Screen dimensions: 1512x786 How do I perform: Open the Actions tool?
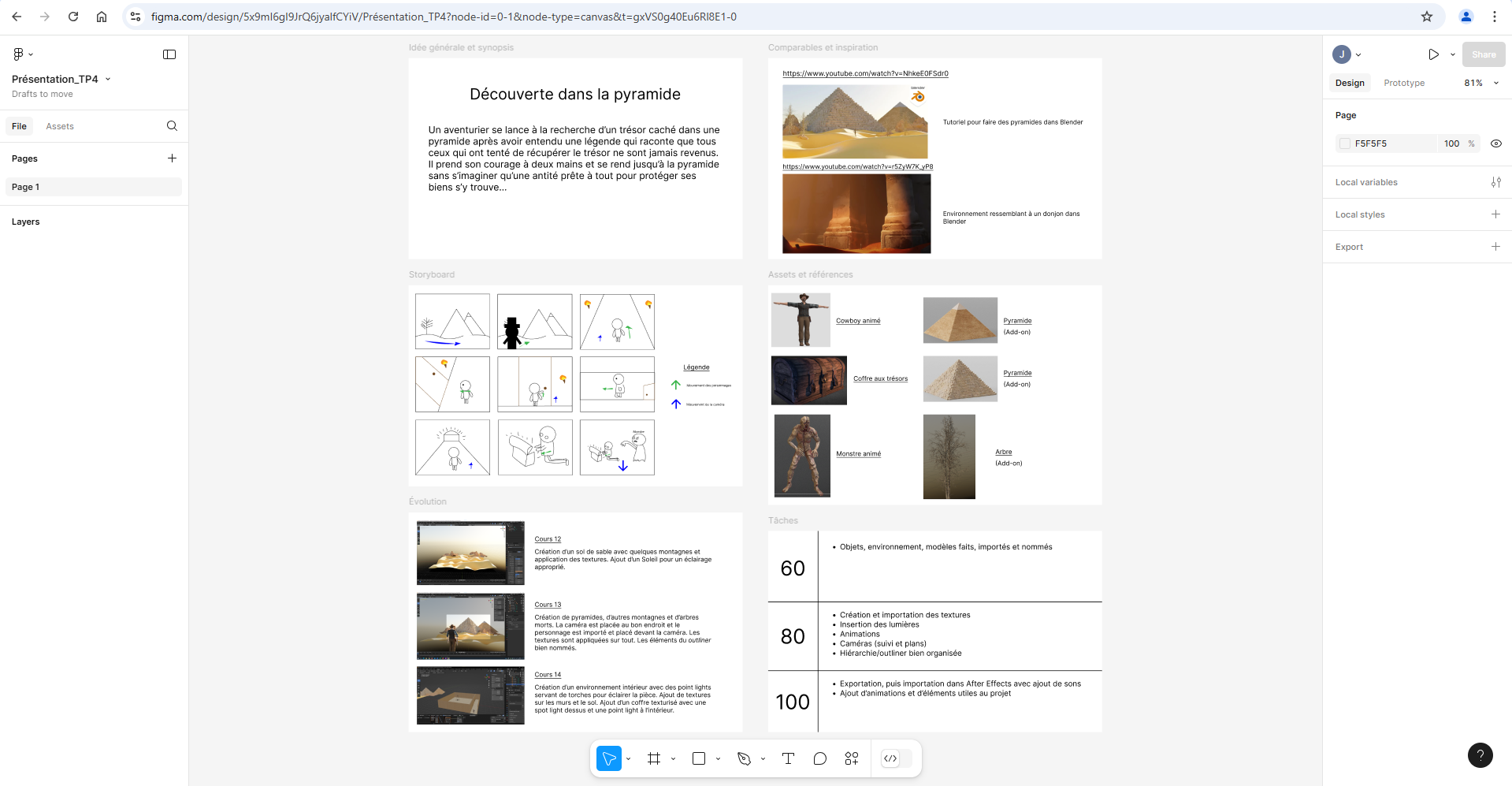(x=852, y=758)
